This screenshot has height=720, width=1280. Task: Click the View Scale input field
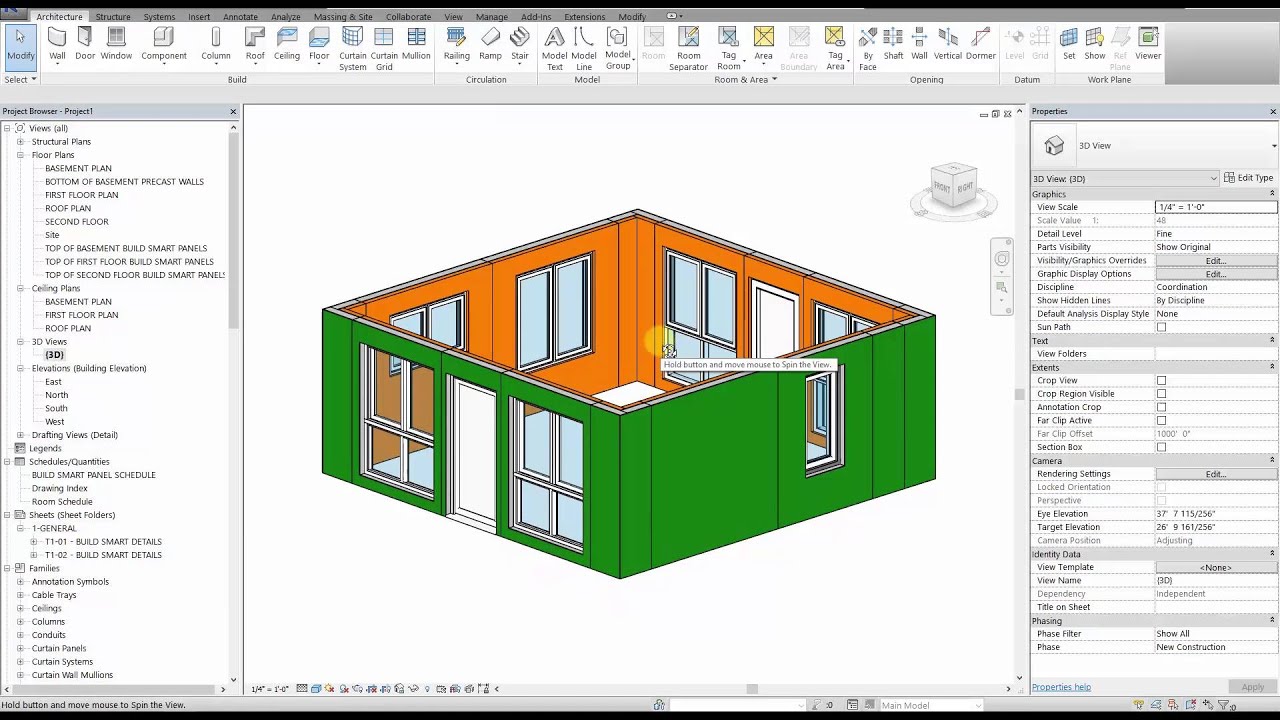pos(1216,207)
